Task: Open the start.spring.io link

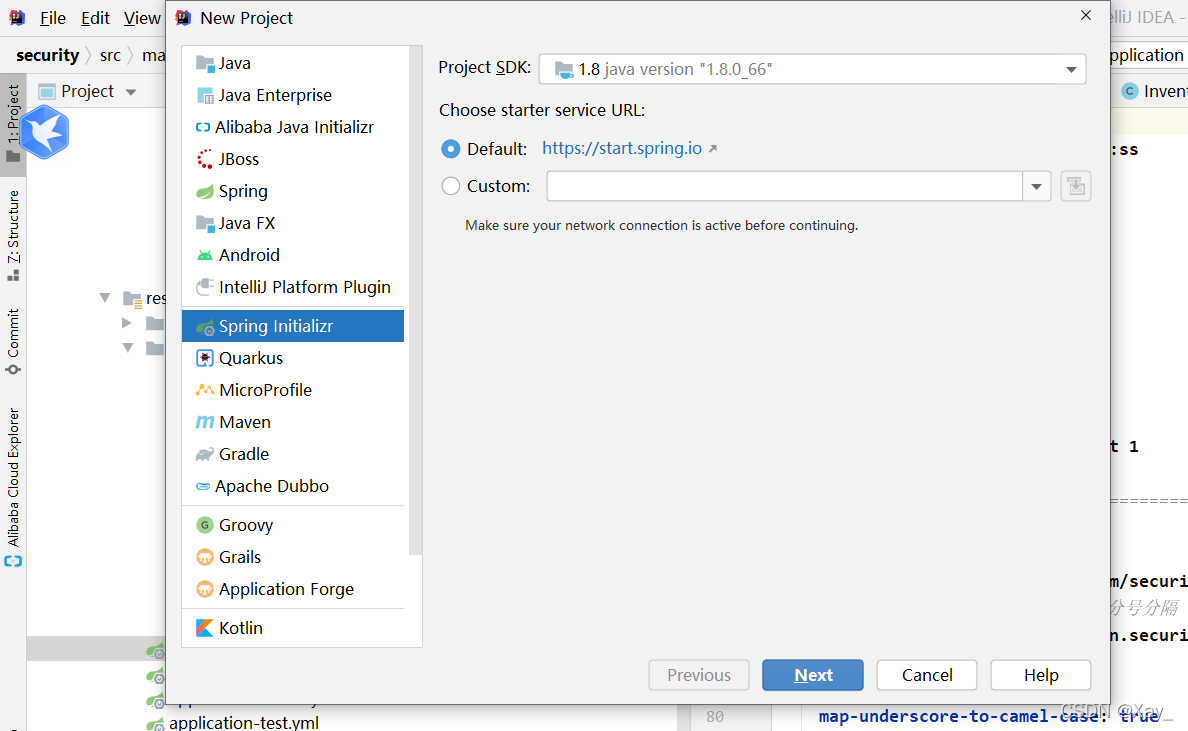Action: (622, 148)
